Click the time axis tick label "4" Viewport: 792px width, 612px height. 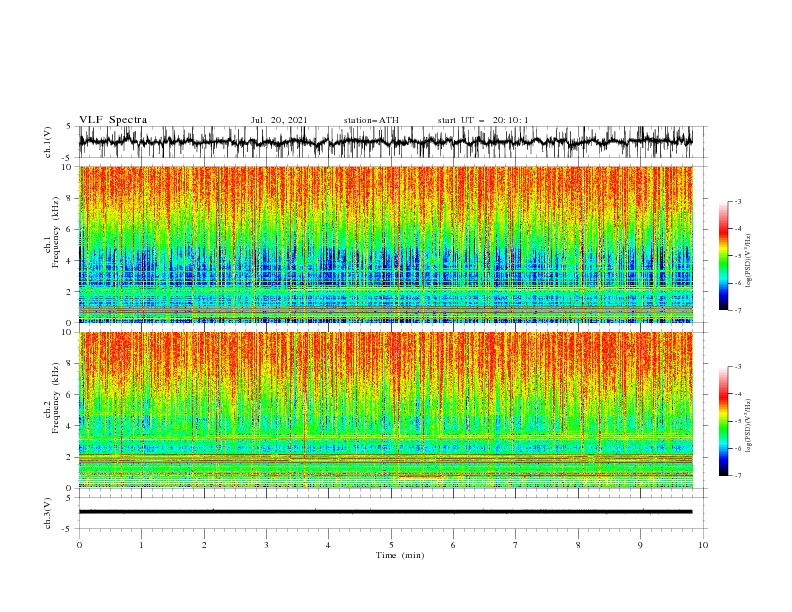point(328,545)
